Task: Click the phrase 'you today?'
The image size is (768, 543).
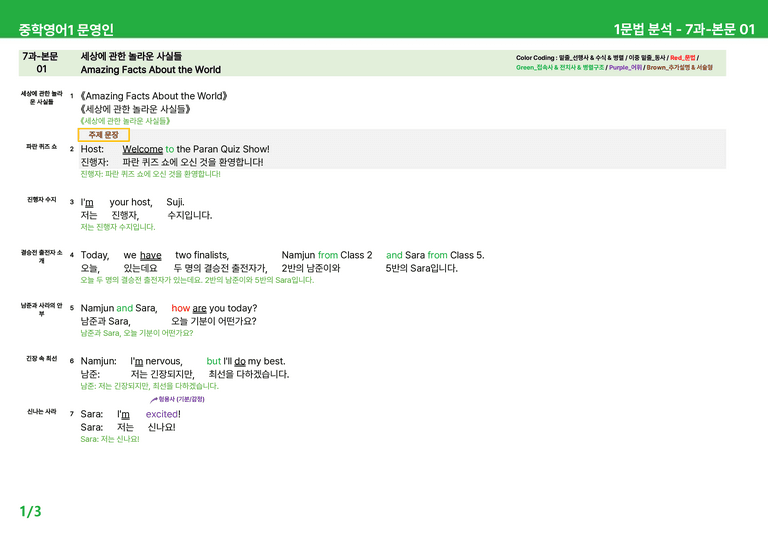Action: click(x=233, y=308)
